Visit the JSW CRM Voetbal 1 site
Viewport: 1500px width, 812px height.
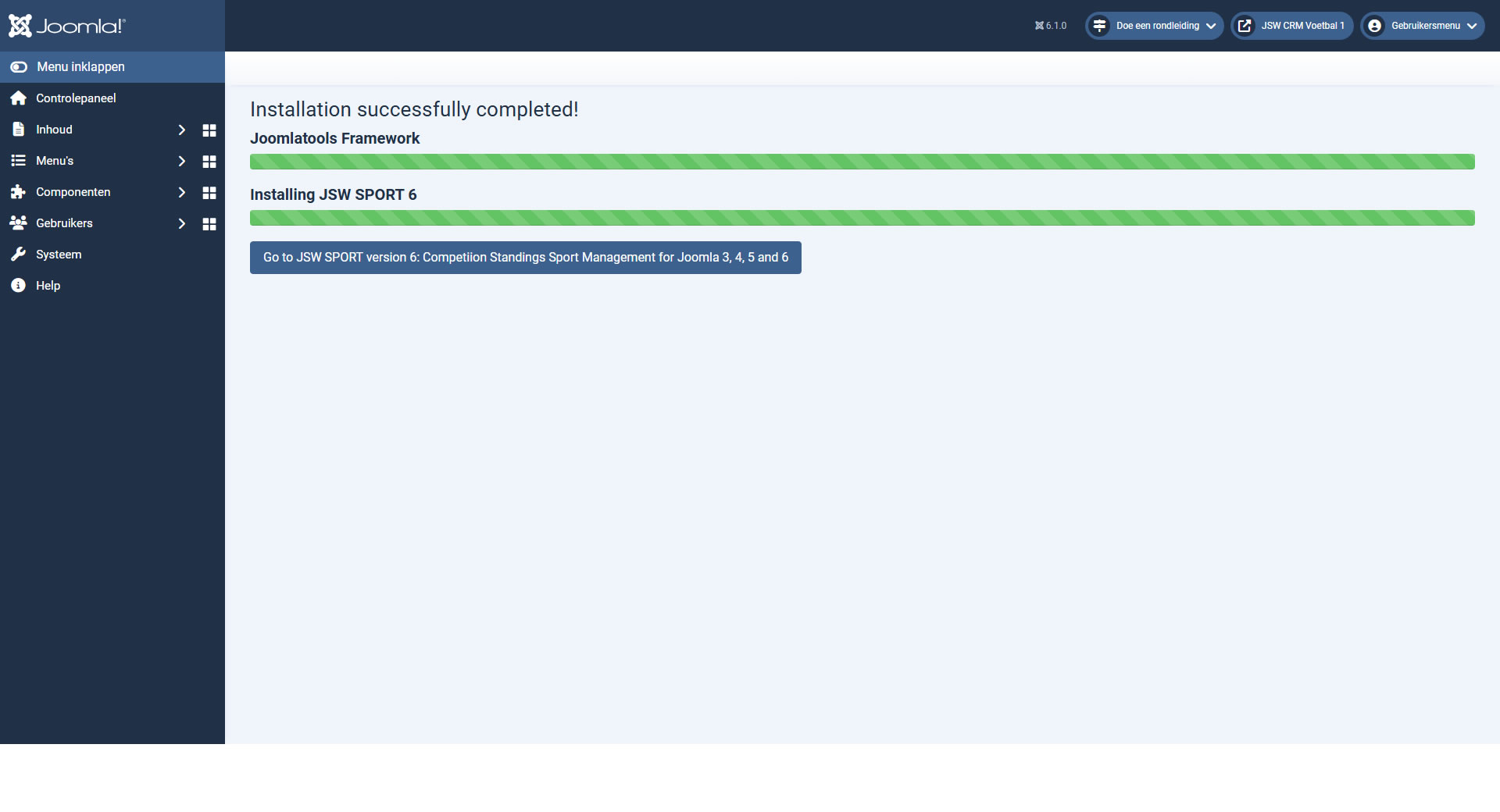(1291, 26)
